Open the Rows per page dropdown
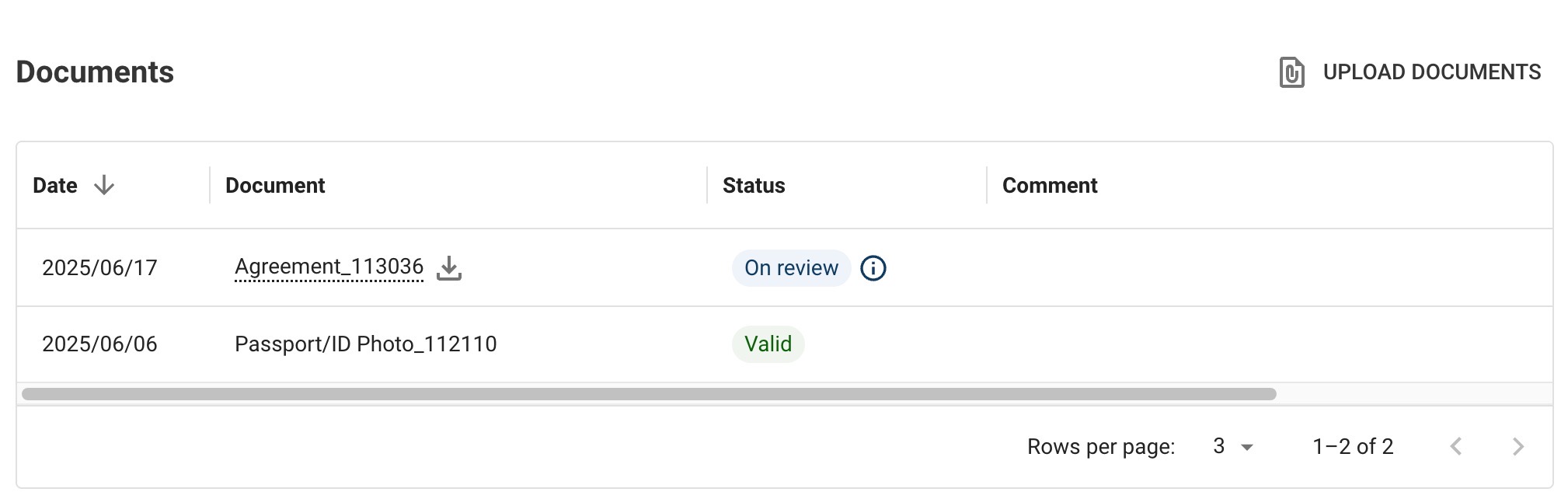 coord(1233,446)
